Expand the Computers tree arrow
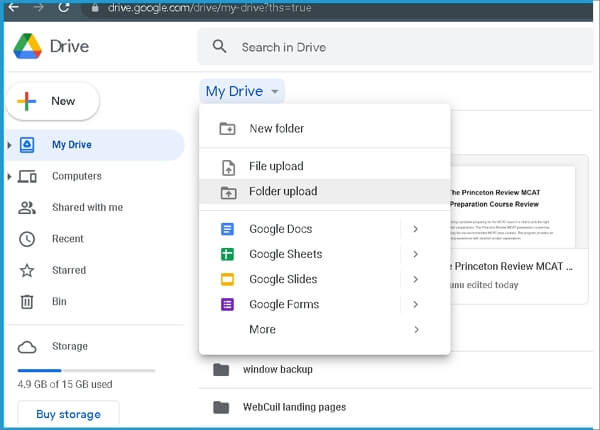The image size is (600, 430). (x=10, y=177)
